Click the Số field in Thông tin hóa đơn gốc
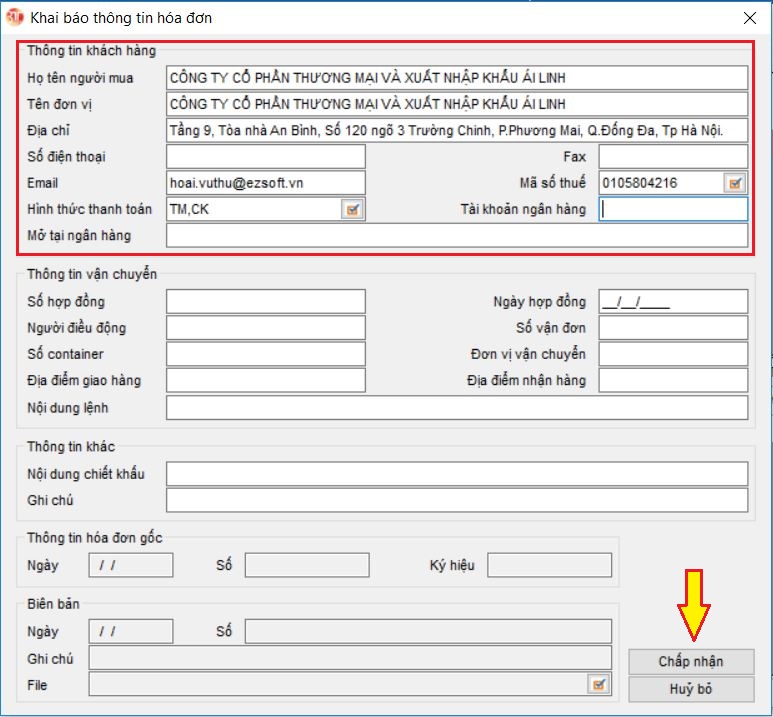 click(x=307, y=565)
